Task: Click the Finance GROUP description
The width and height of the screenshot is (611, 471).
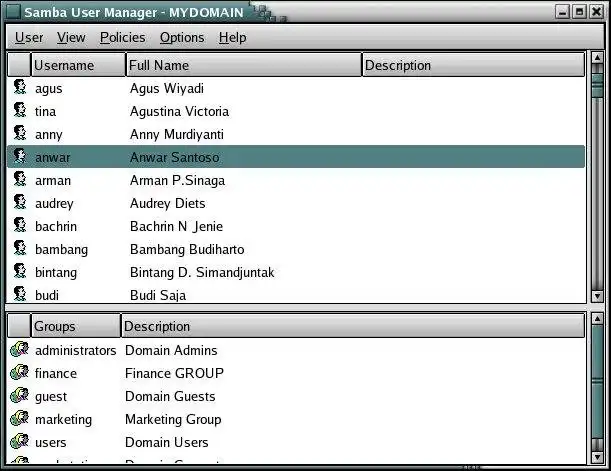Action: pos(174,373)
